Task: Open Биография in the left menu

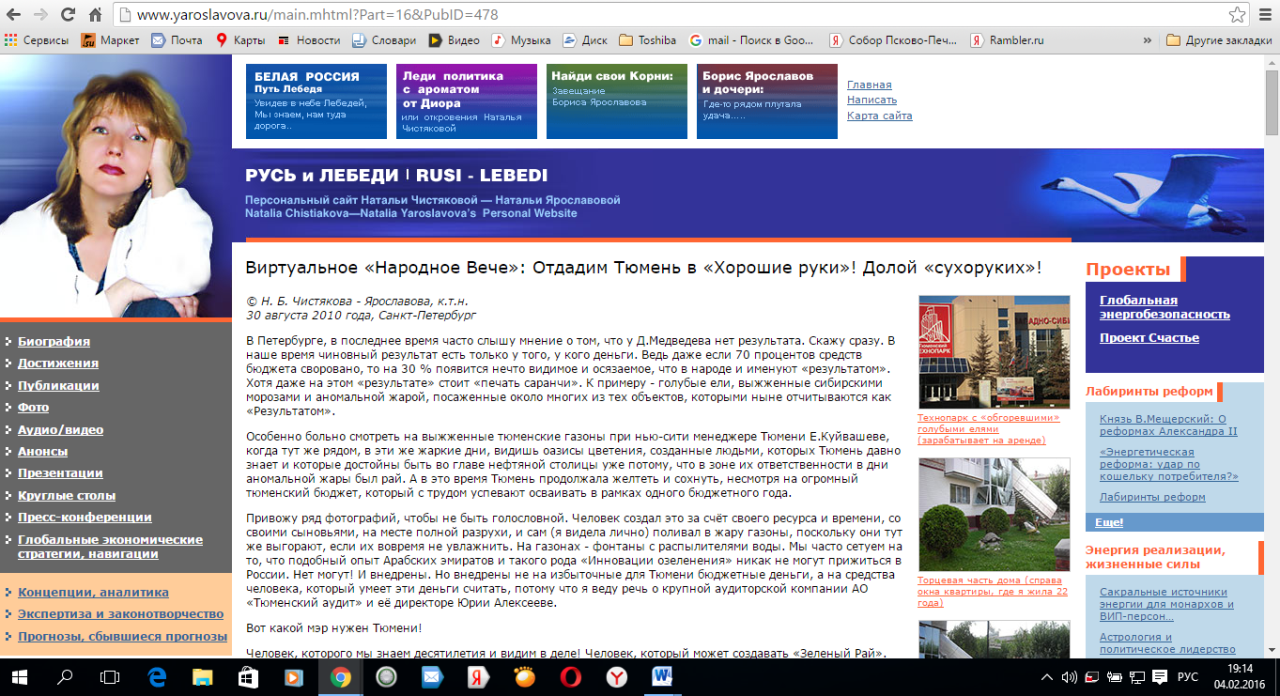Action: [x=54, y=342]
